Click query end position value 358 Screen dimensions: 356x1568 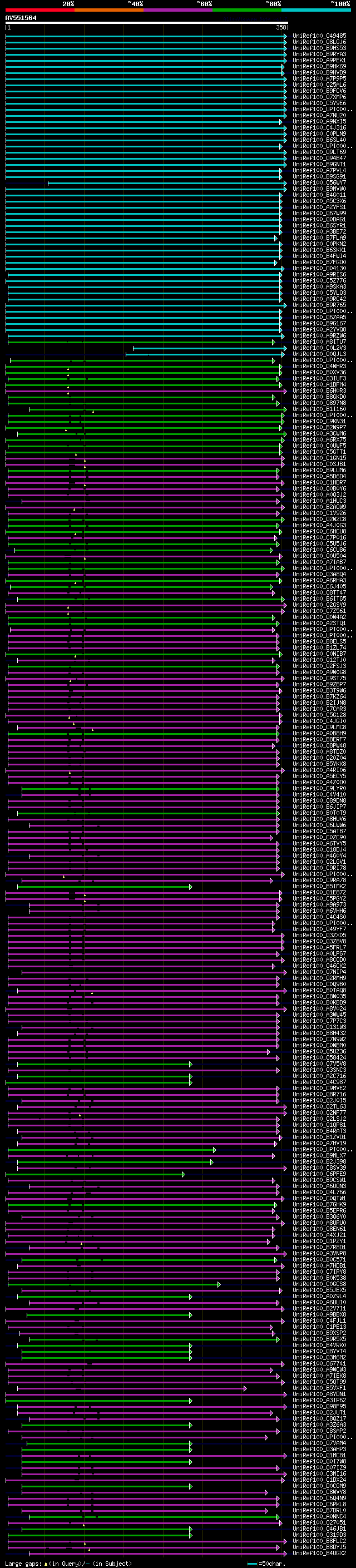coord(281,27)
